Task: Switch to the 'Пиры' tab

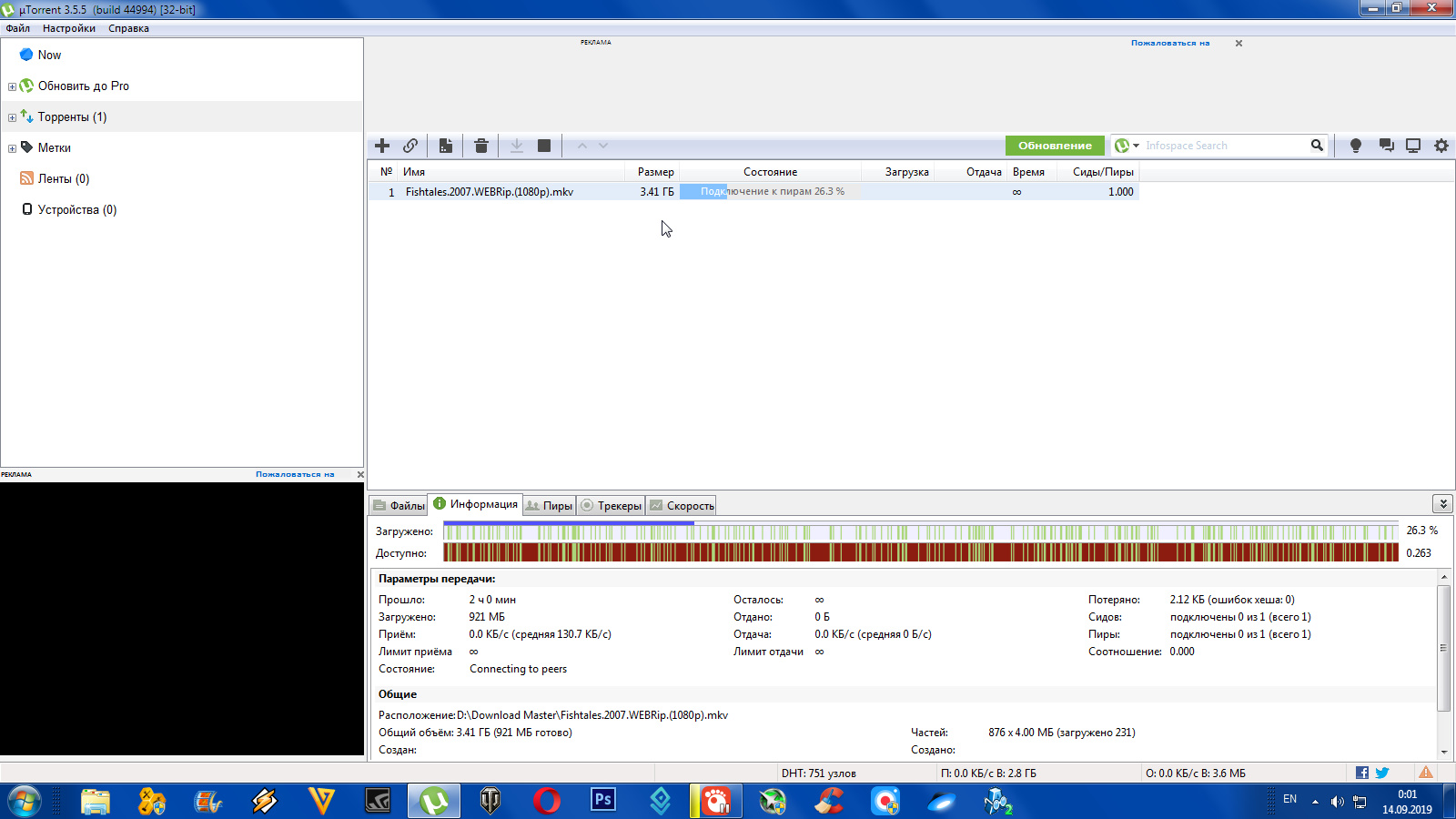Action: click(x=550, y=506)
